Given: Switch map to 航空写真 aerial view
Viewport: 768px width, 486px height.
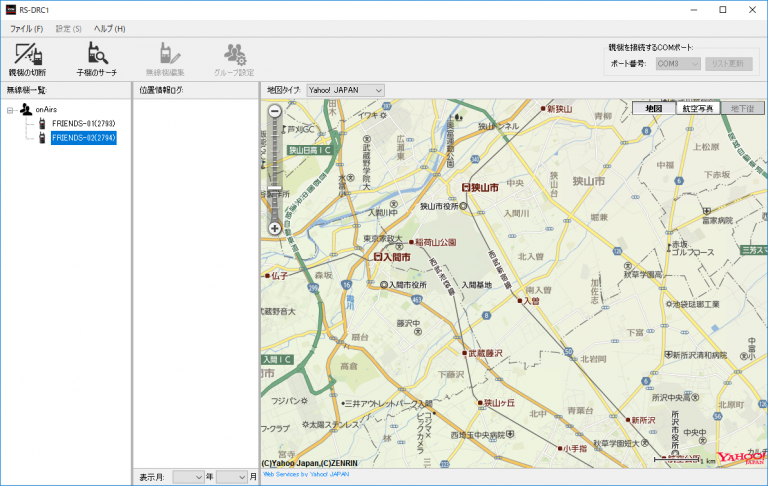Looking at the screenshot, I should coord(698,108).
